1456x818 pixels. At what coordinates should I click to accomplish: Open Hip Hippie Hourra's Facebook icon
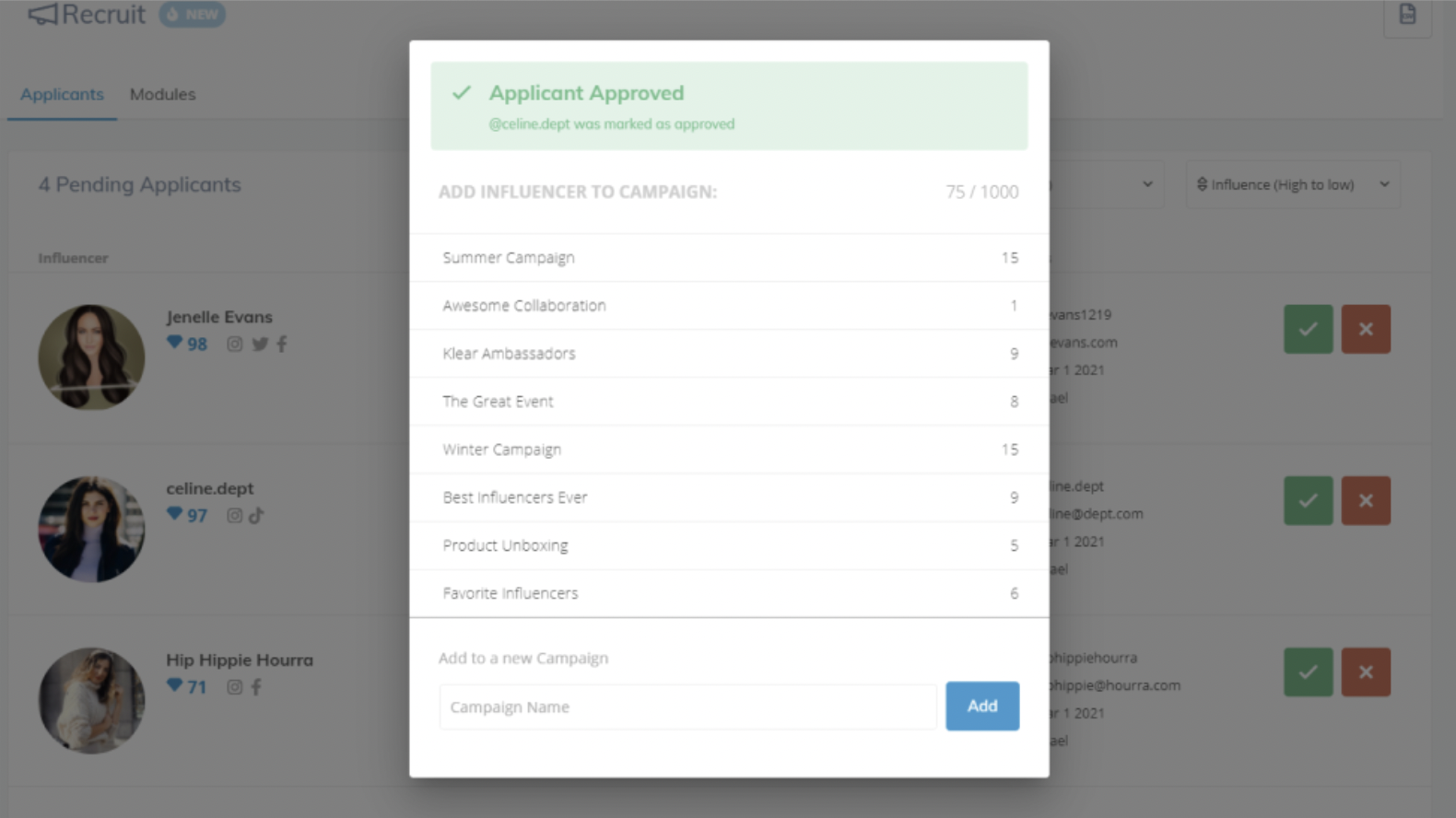[x=256, y=686]
